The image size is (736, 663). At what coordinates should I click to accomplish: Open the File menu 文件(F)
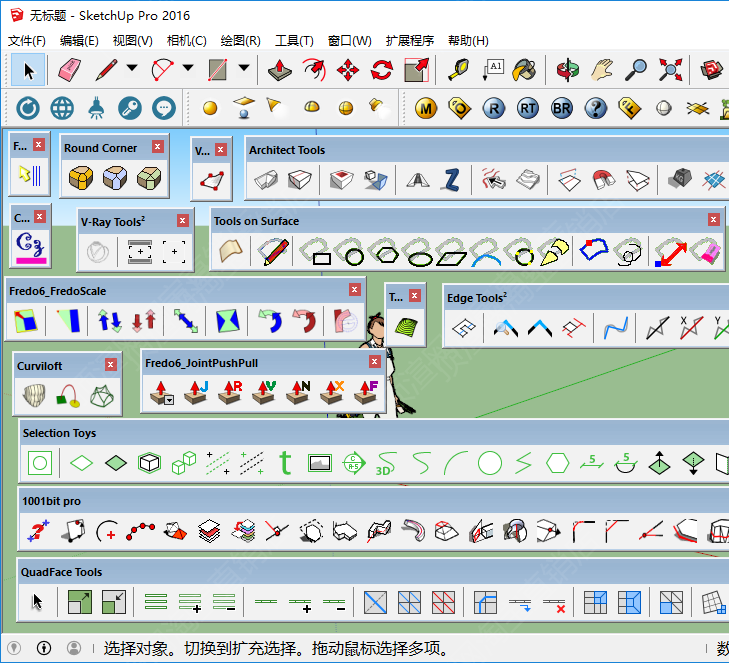[x=27, y=41]
